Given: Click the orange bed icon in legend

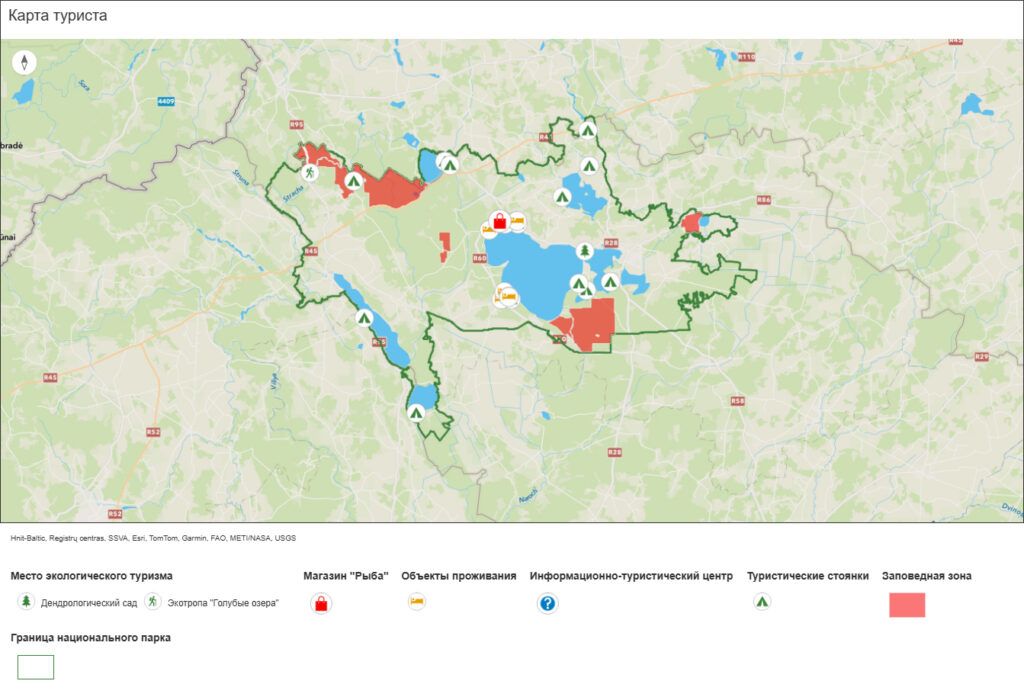Looking at the screenshot, I should pos(417,602).
